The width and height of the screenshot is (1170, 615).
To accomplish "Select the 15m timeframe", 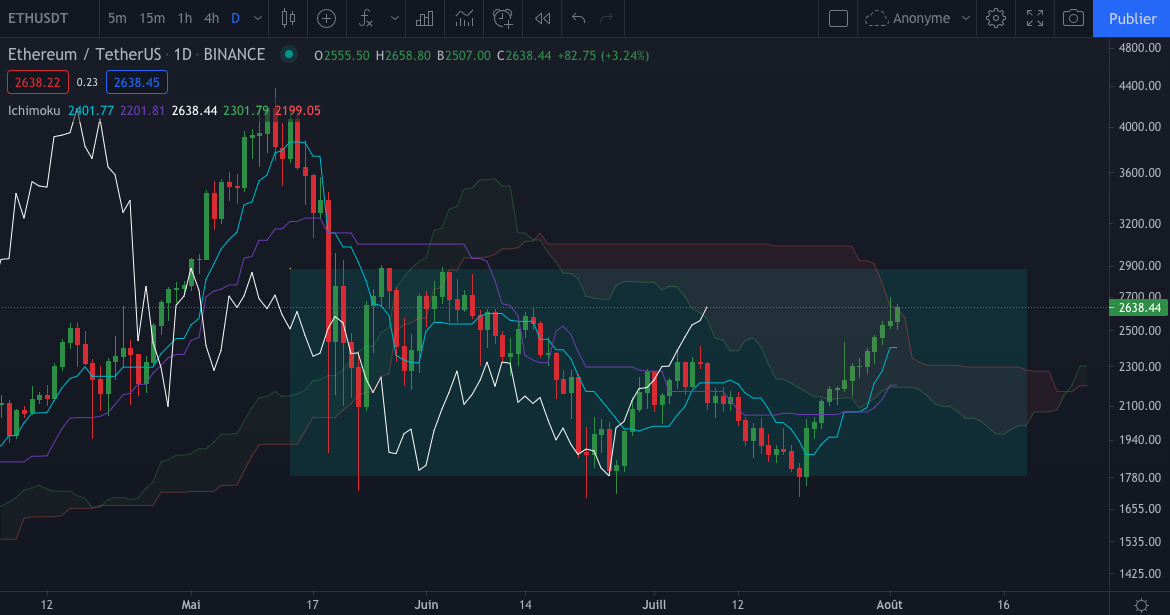I will pyautogui.click(x=152, y=18).
